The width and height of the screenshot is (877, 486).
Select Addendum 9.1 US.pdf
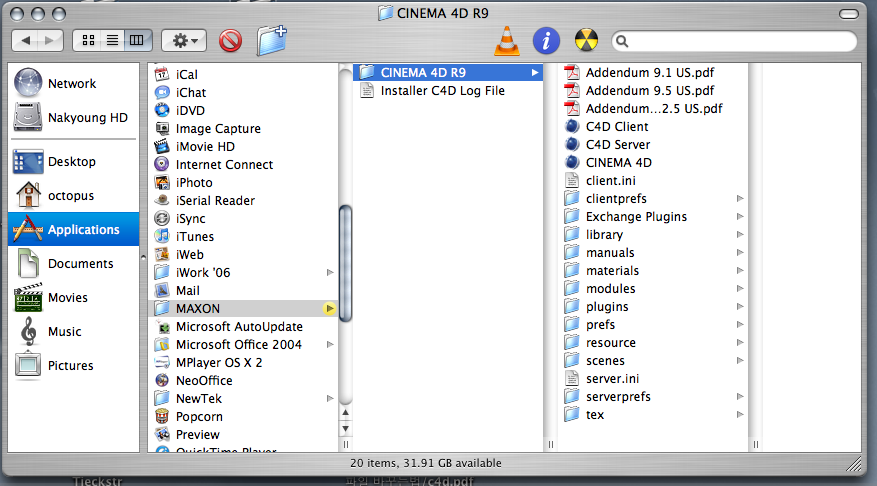click(653, 73)
